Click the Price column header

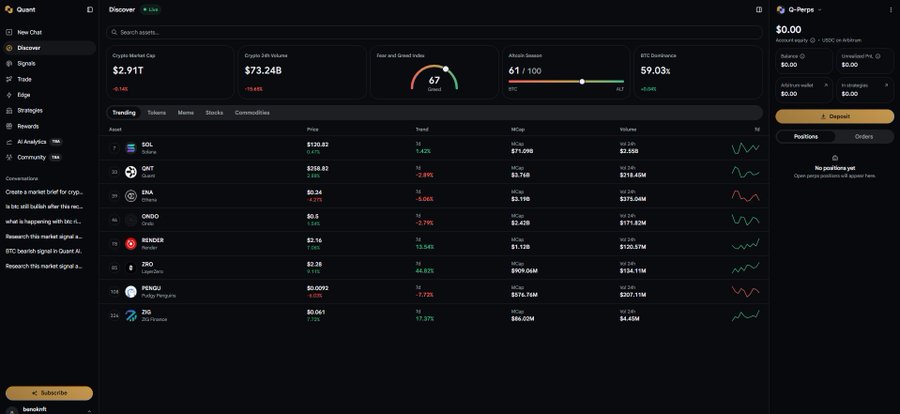pos(313,130)
